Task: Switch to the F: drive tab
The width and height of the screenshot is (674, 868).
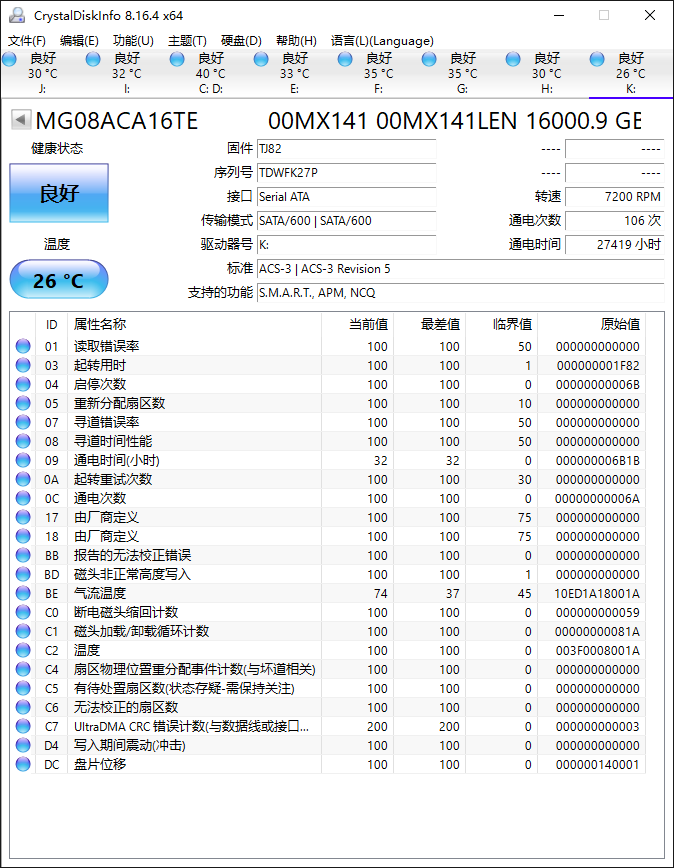Action: click(x=378, y=73)
